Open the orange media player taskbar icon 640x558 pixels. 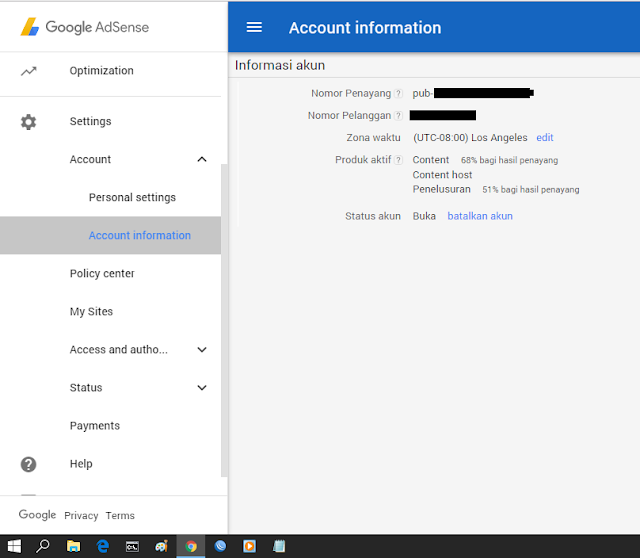[x=249, y=546]
